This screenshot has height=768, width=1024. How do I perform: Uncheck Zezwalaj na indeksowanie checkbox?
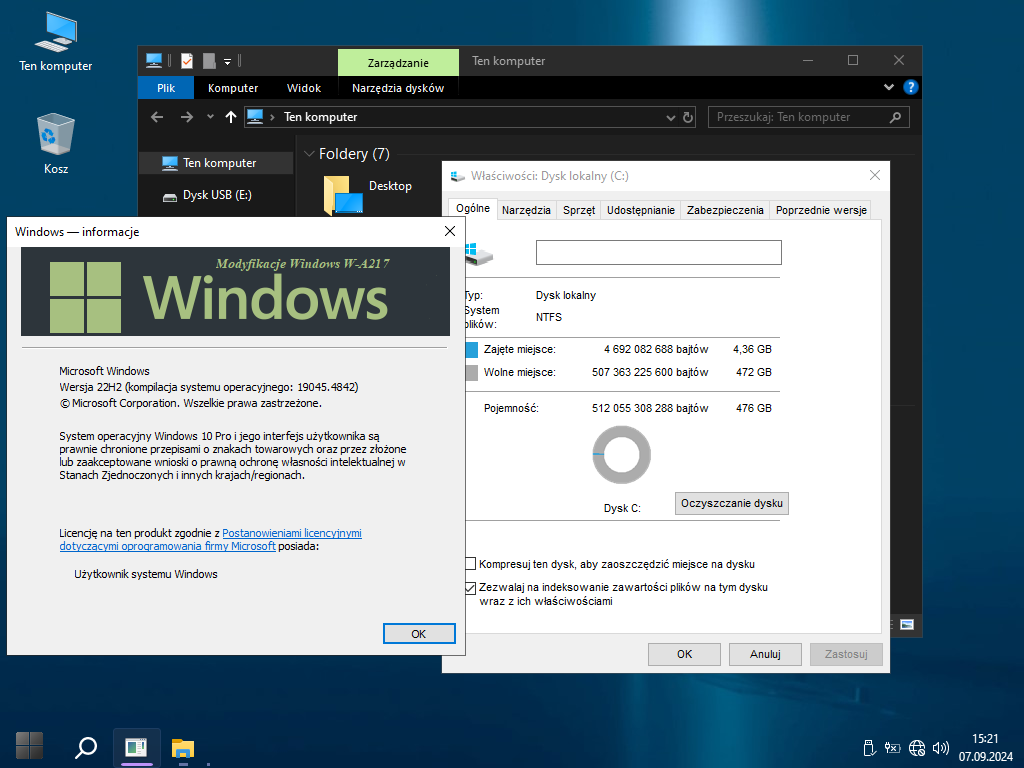(471, 588)
